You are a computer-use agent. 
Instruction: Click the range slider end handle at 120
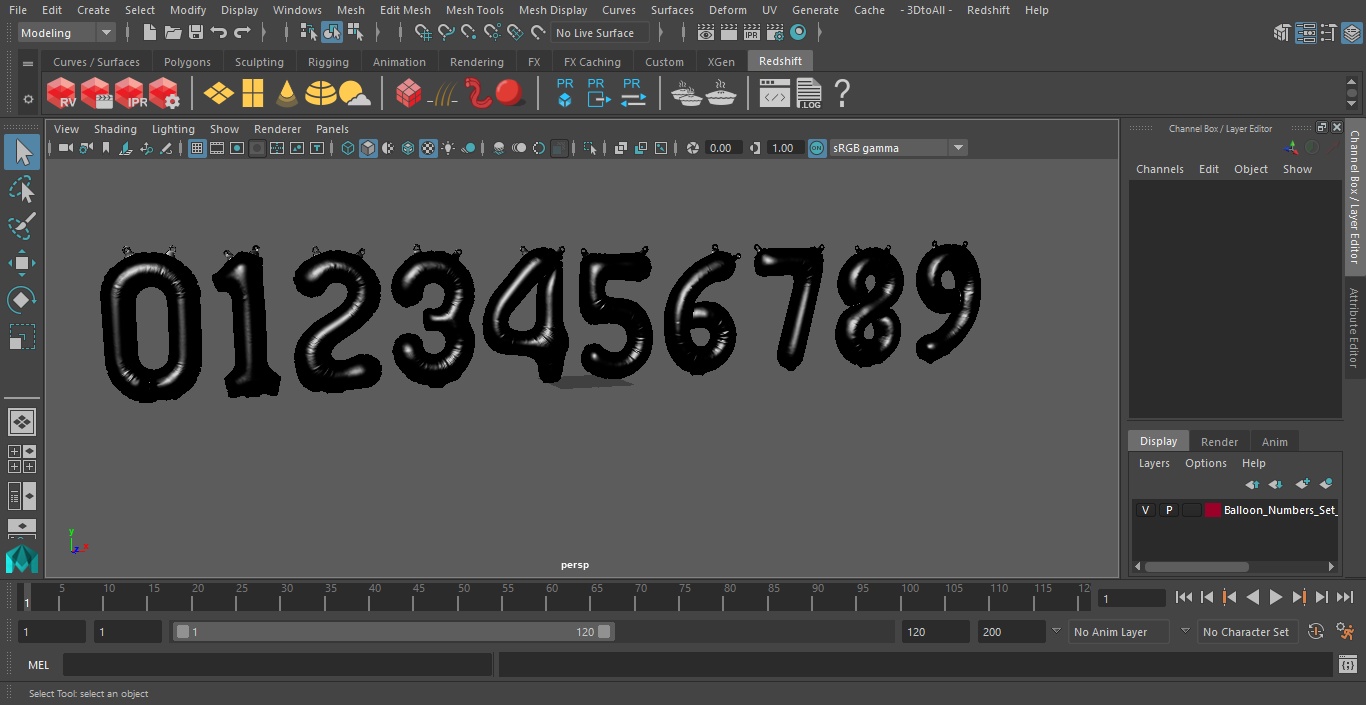604,632
